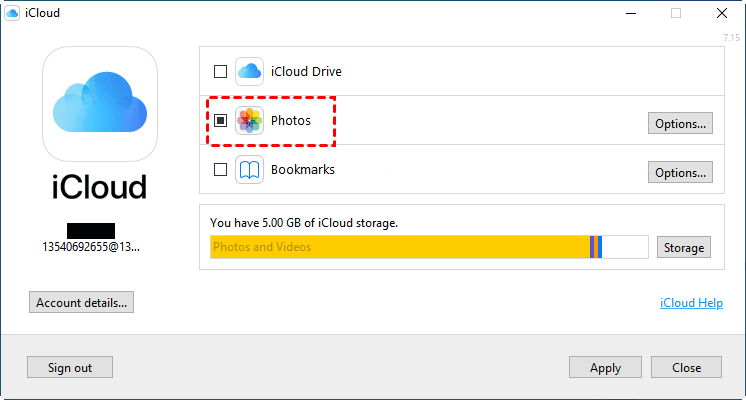Open Account details
The image size is (746, 400).
[81, 302]
